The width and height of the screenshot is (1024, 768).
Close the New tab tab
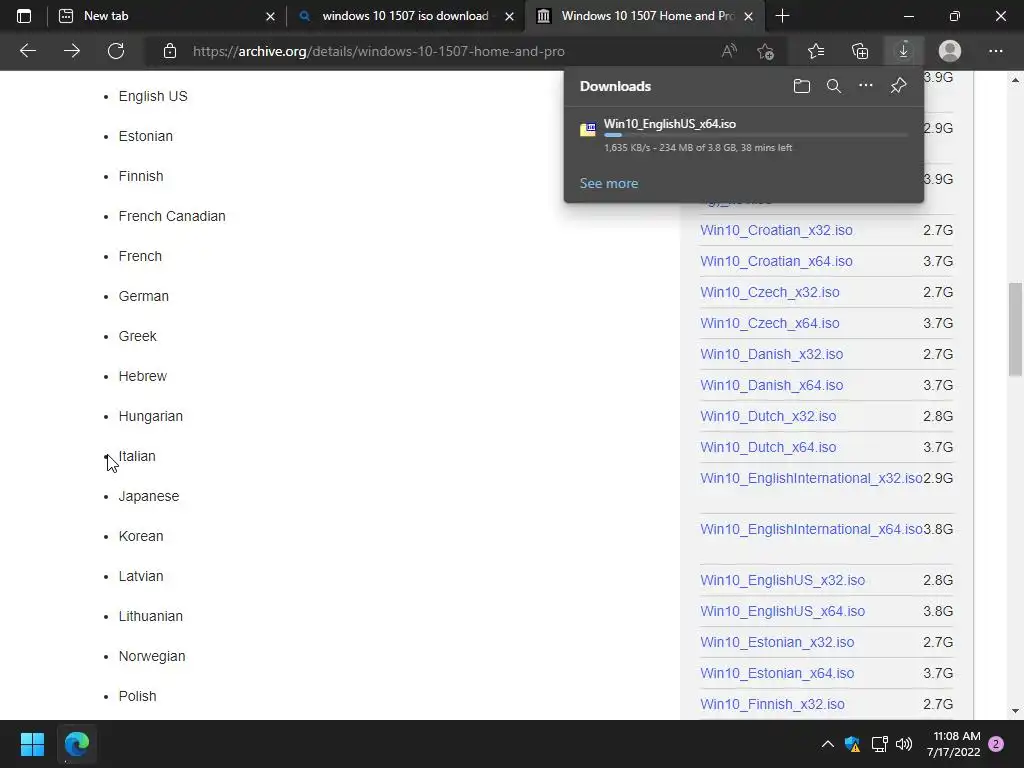(x=270, y=16)
